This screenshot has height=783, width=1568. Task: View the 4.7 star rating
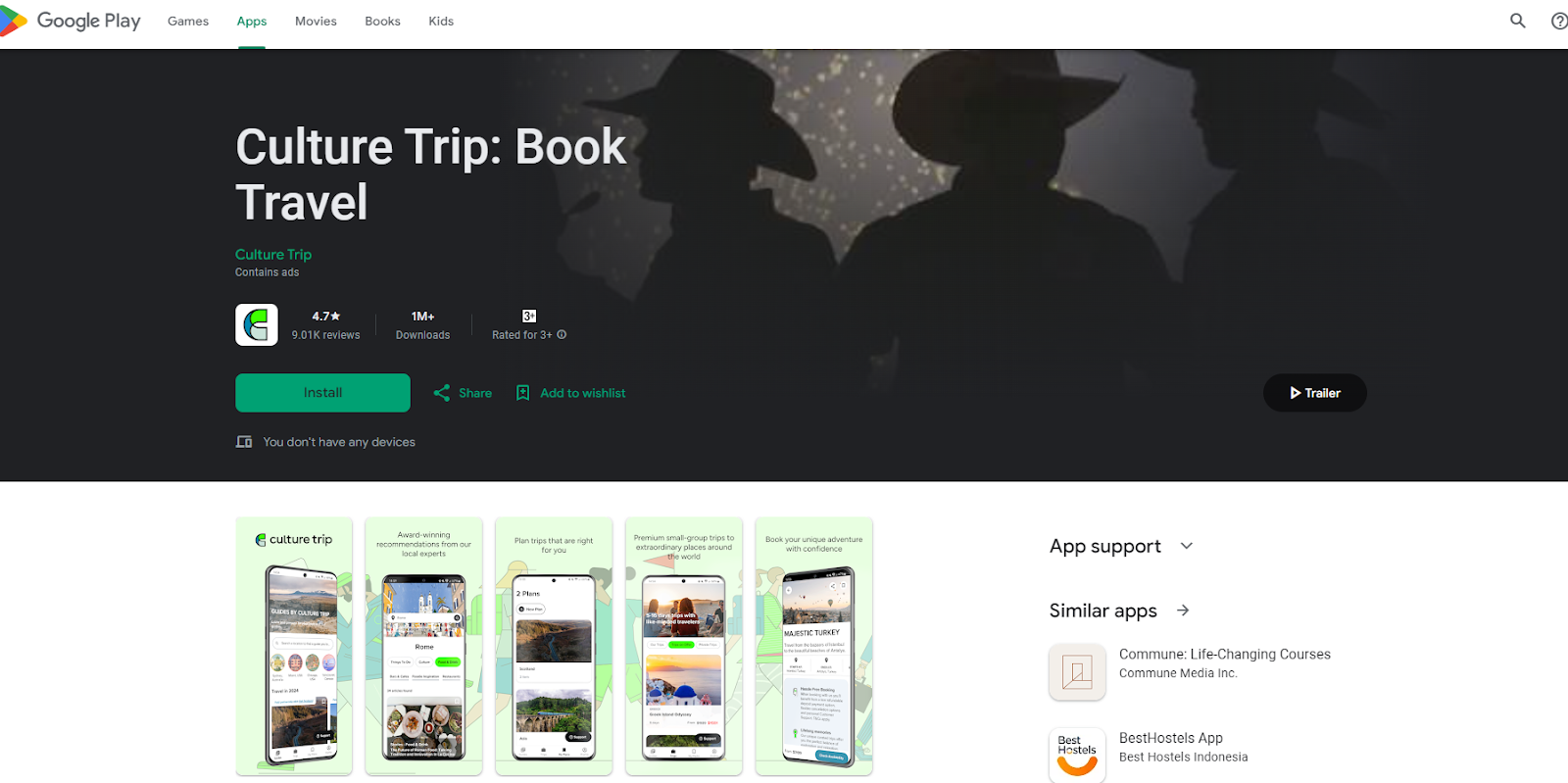tap(326, 317)
